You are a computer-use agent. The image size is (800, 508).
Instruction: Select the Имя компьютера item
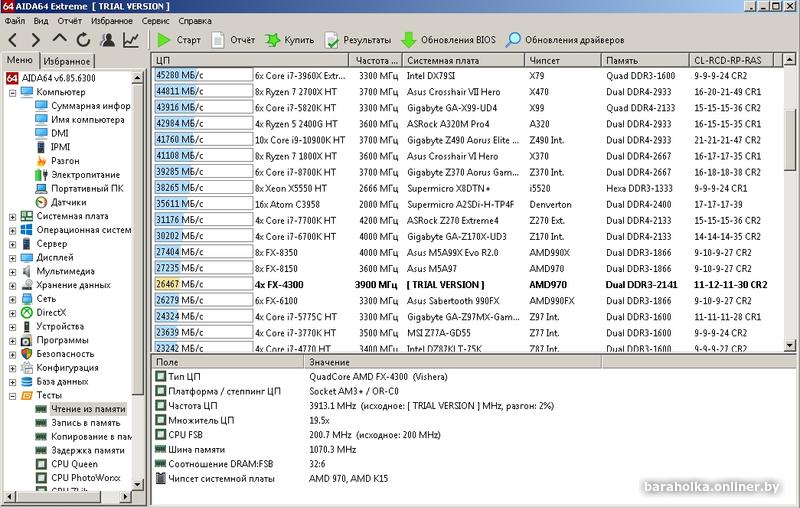click(80, 119)
